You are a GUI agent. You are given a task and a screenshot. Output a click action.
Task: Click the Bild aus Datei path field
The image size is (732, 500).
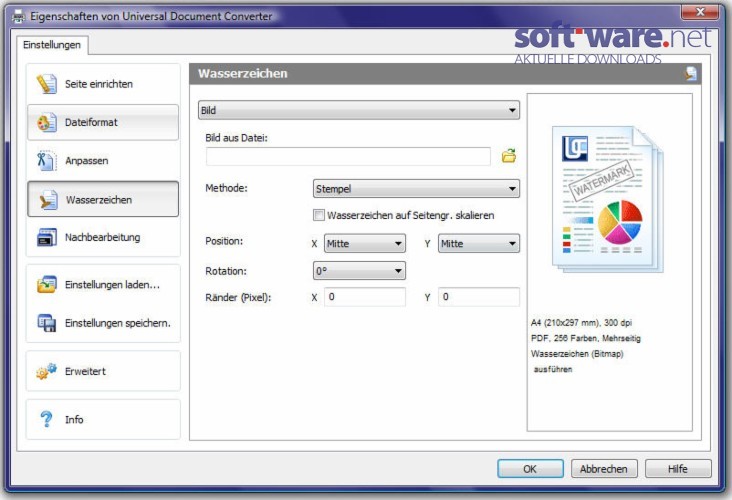tap(348, 156)
